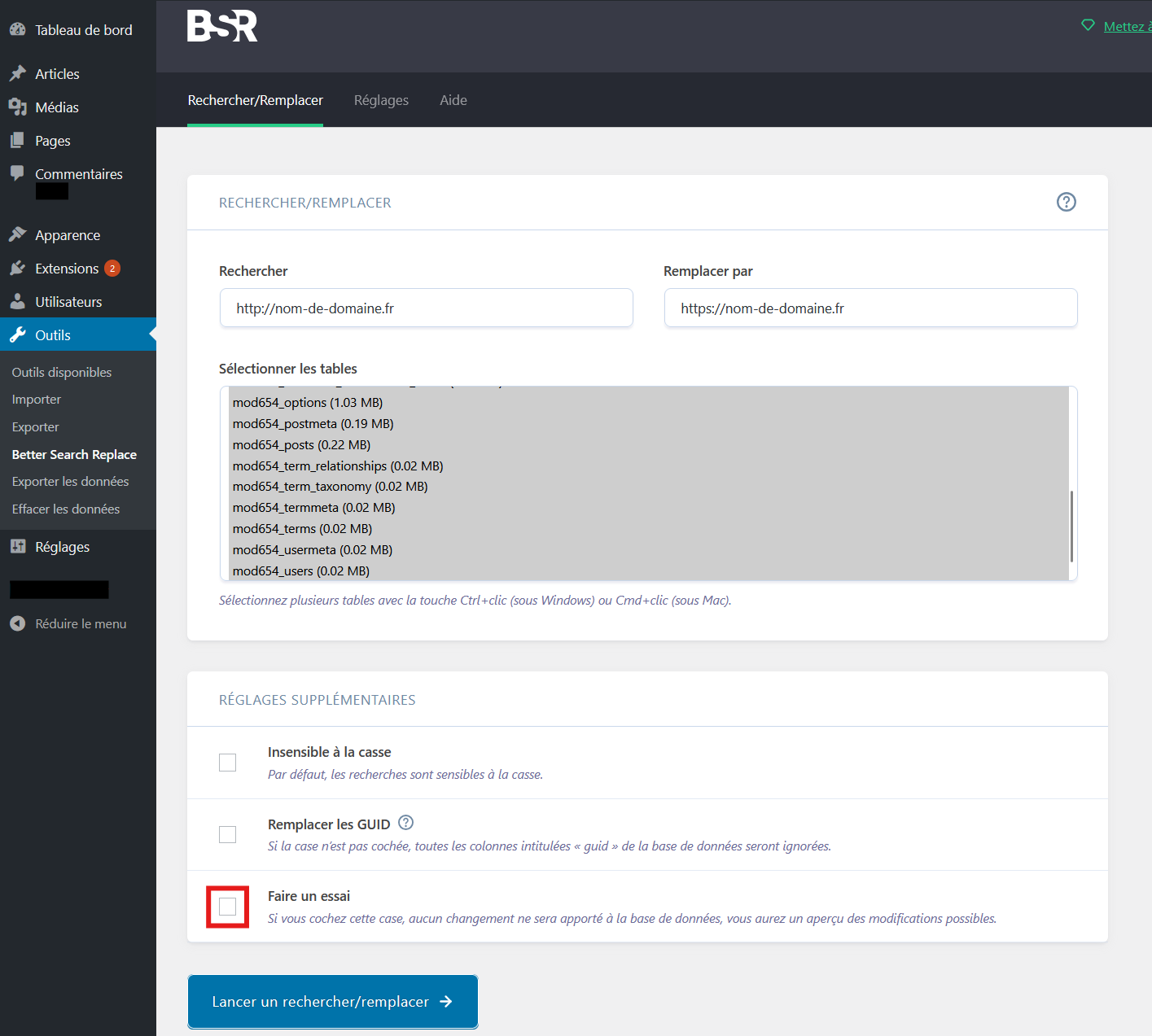Open Exporter les données in Outils submenu
The height and width of the screenshot is (1036, 1152).
coord(70,481)
